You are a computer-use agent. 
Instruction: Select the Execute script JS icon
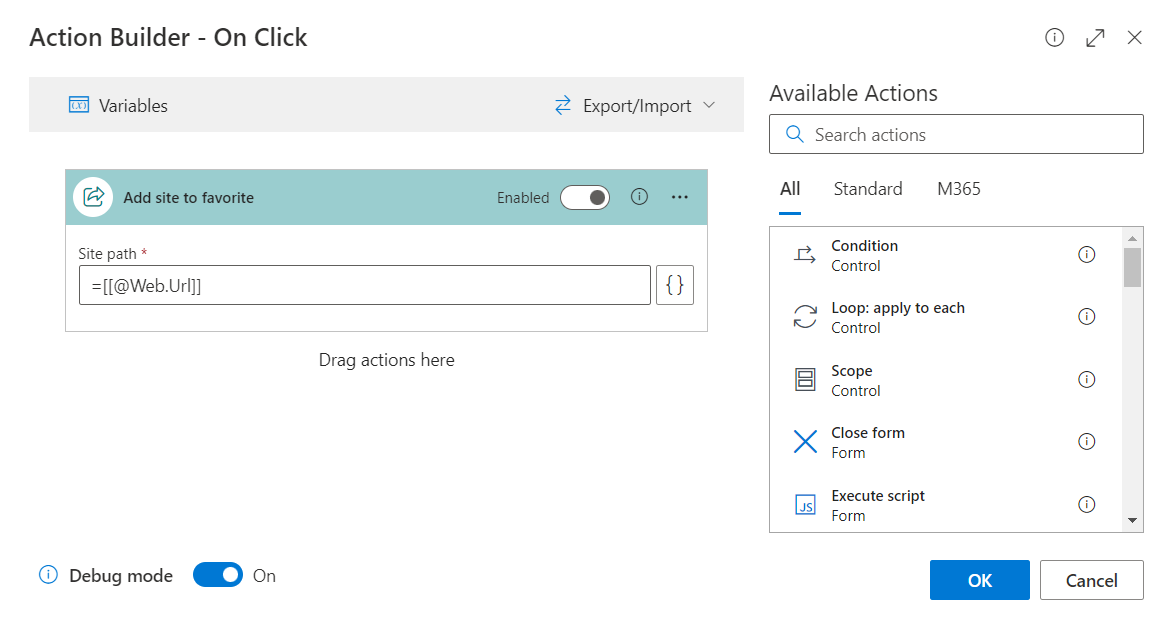[805, 505]
